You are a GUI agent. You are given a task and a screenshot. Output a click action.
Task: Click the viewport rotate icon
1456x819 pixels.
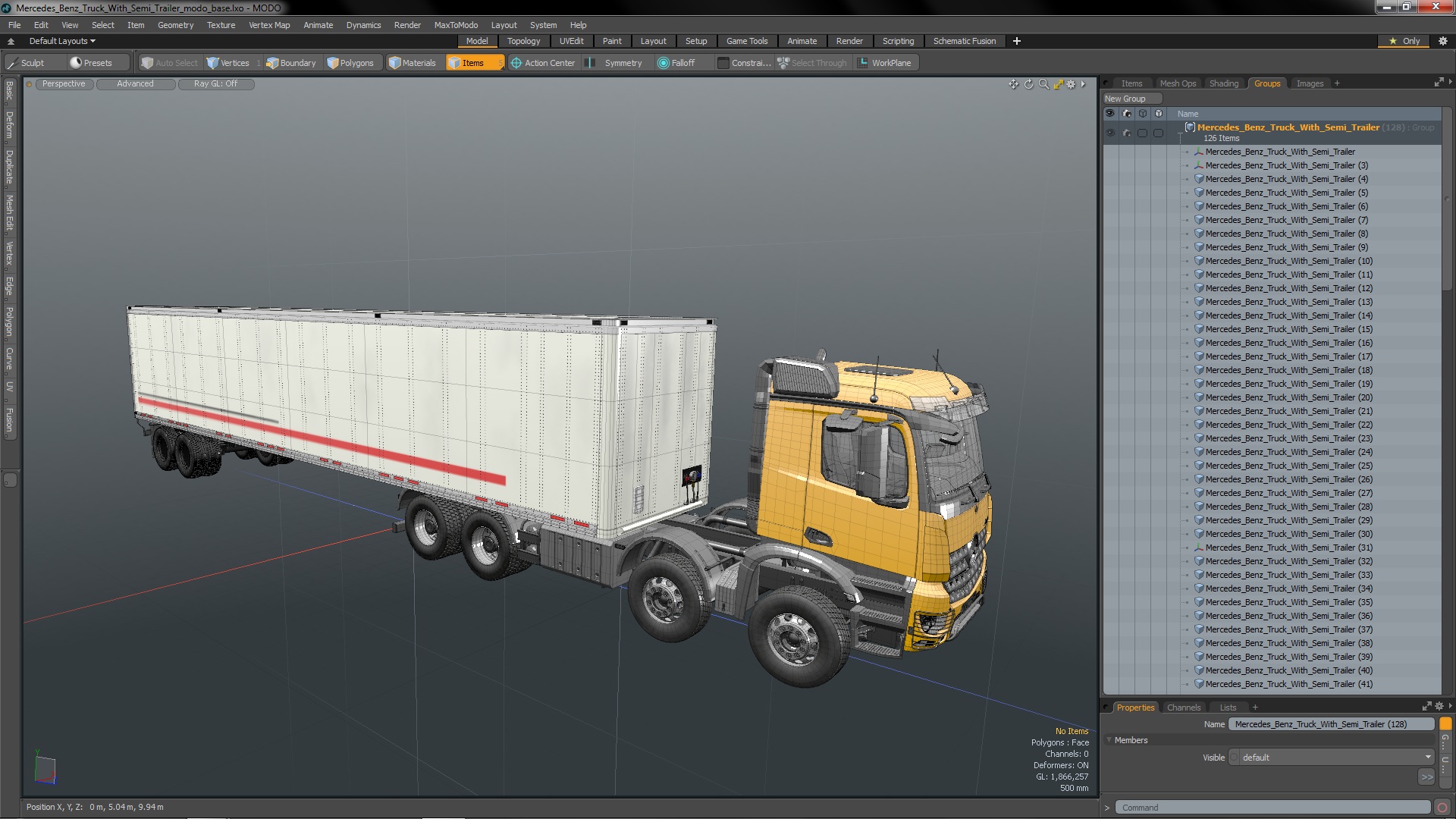tap(1028, 84)
